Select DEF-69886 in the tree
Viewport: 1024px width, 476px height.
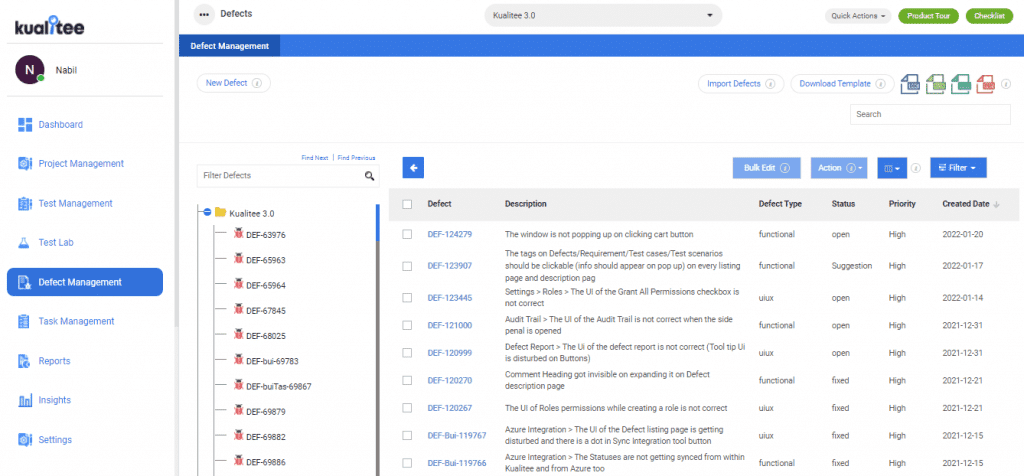(266, 462)
